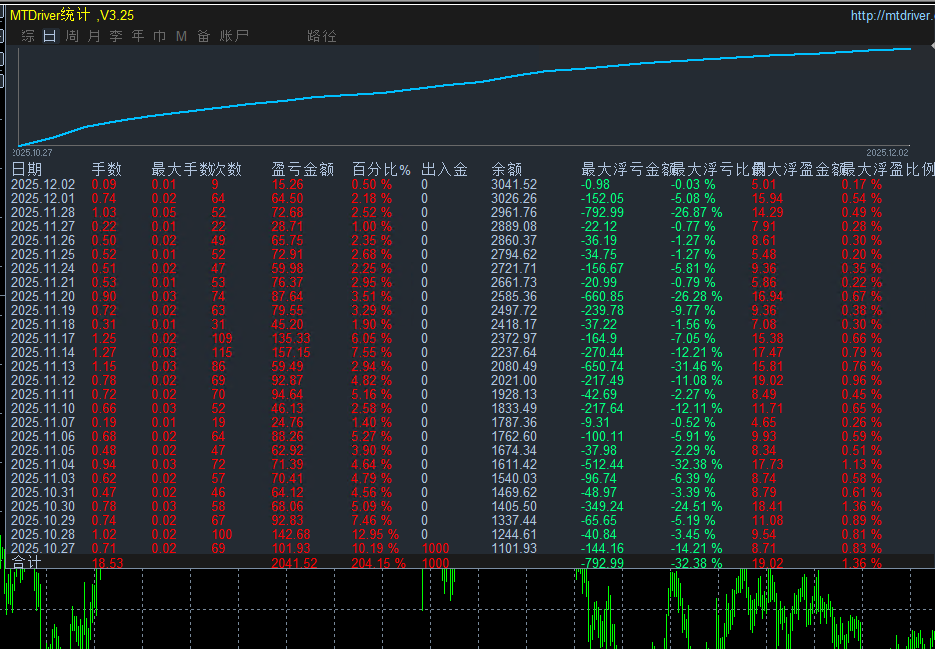
Task: Click profit amount 157.15
Action: [292, 353]
